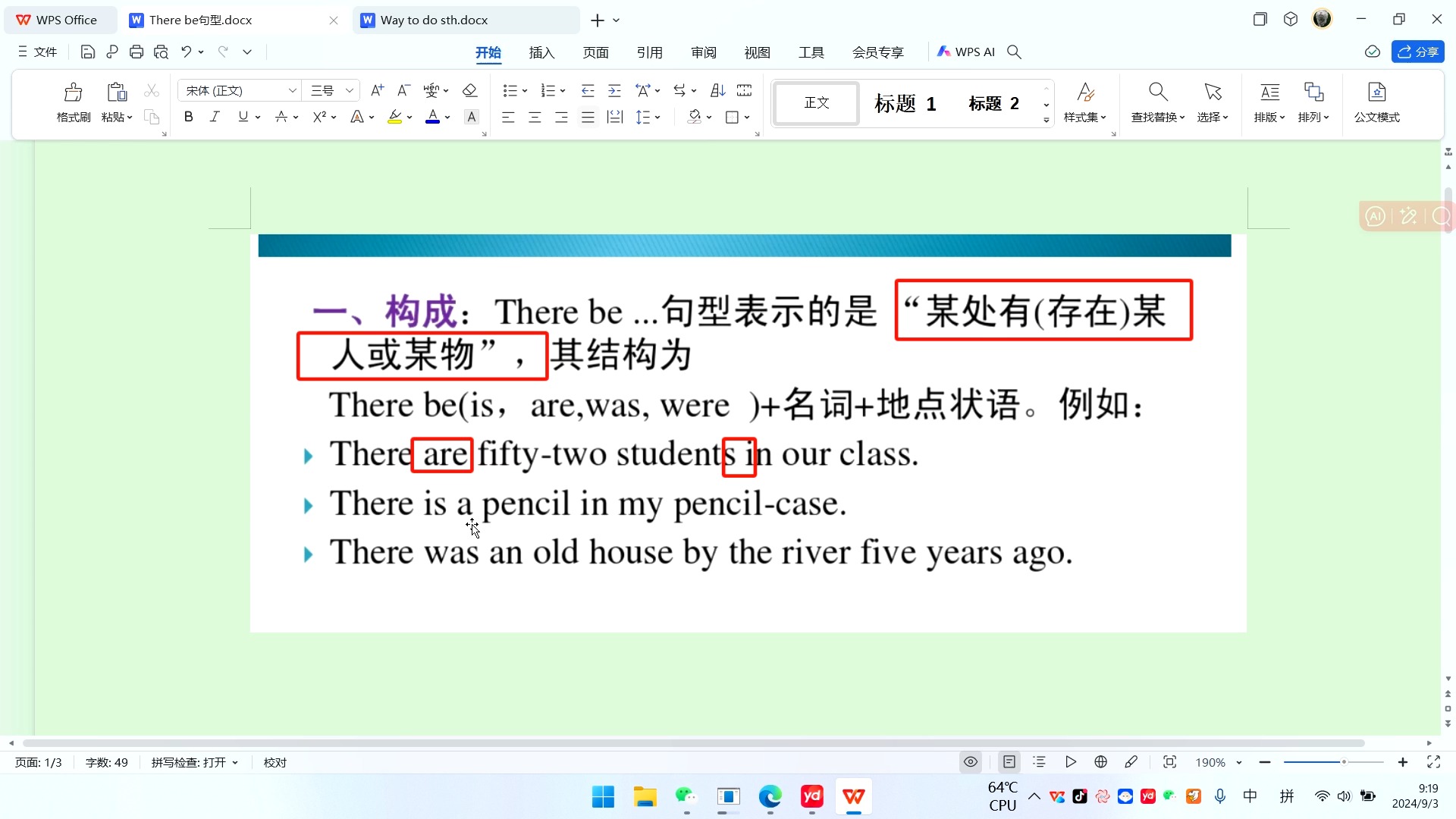Toggle Italic formatting

click(215, 118)
